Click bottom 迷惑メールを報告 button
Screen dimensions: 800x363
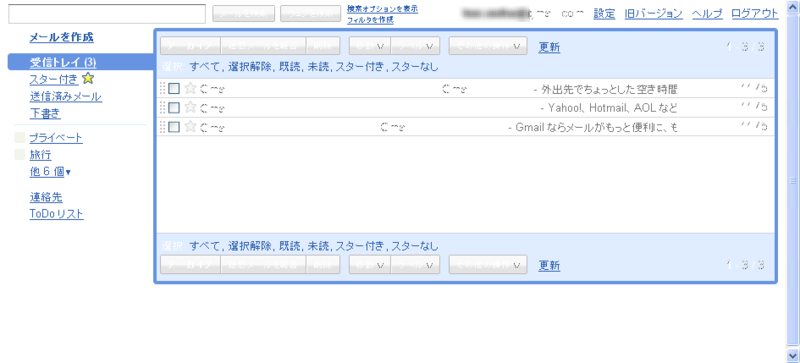tap(263, 265)
